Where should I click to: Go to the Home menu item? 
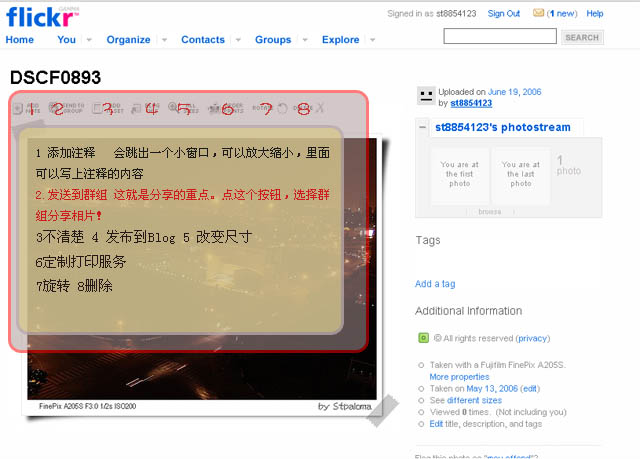[20, 40]
